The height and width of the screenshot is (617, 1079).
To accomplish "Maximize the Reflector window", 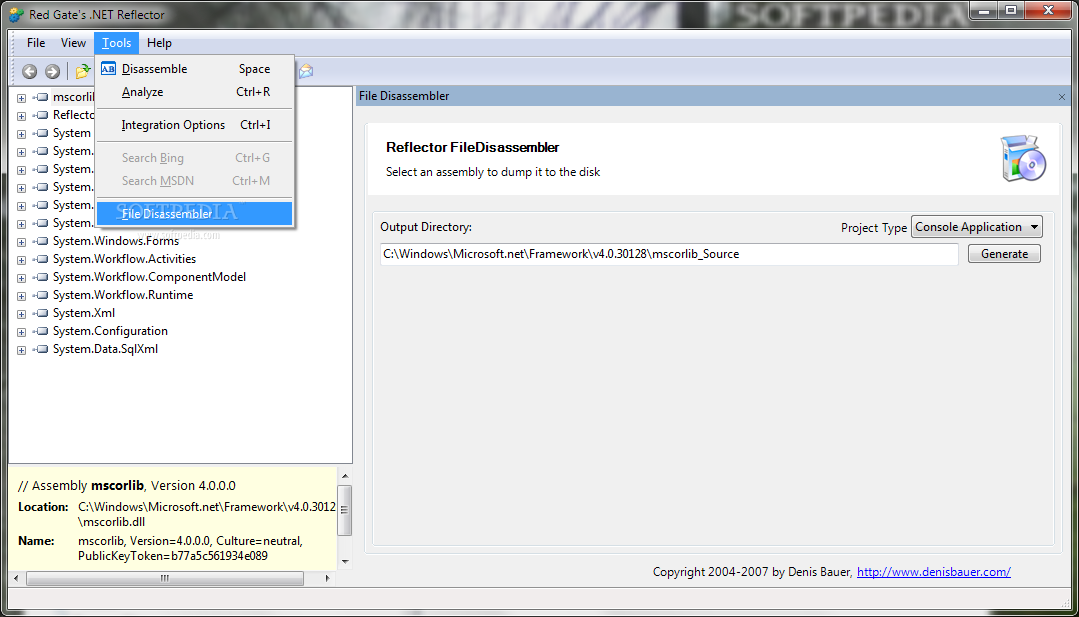I will pyautogui.click(x=1011, y=11).
